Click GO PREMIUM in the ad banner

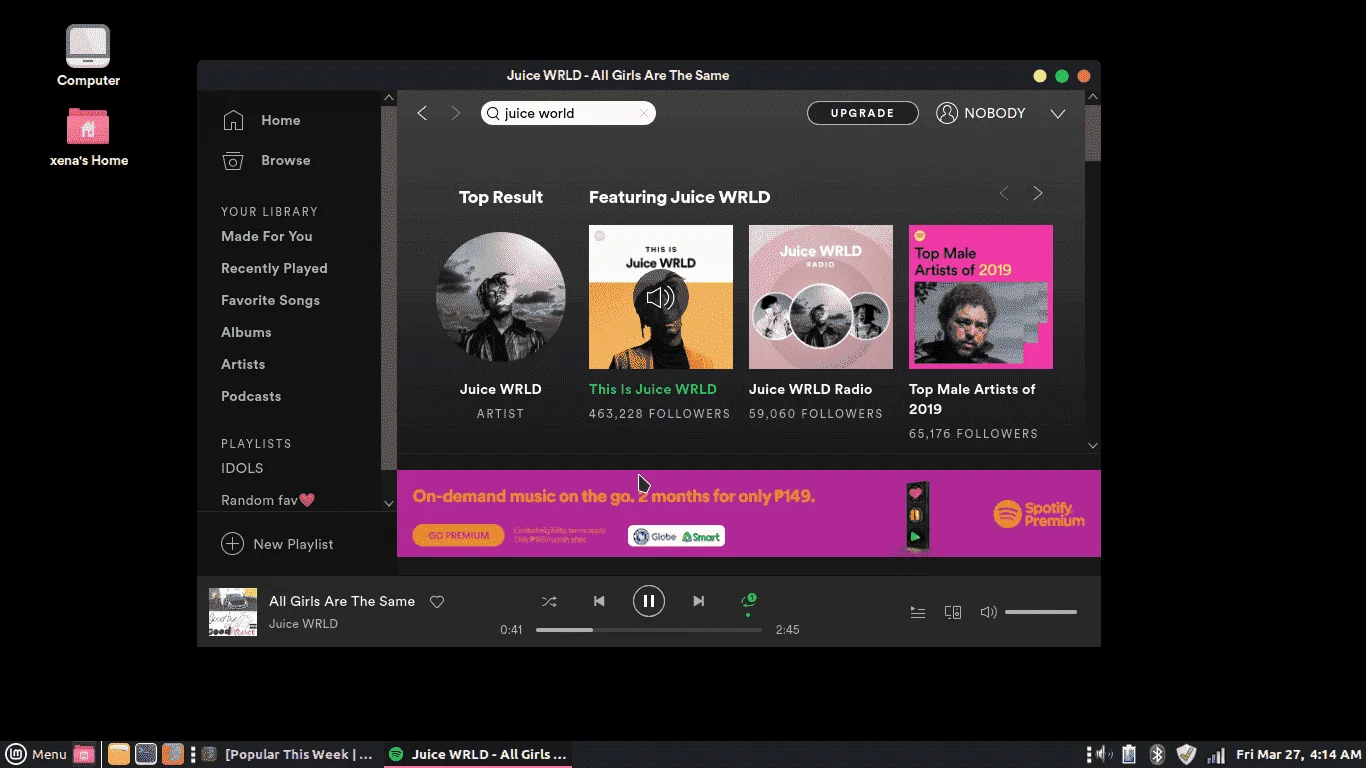click(x=459, y=535)
